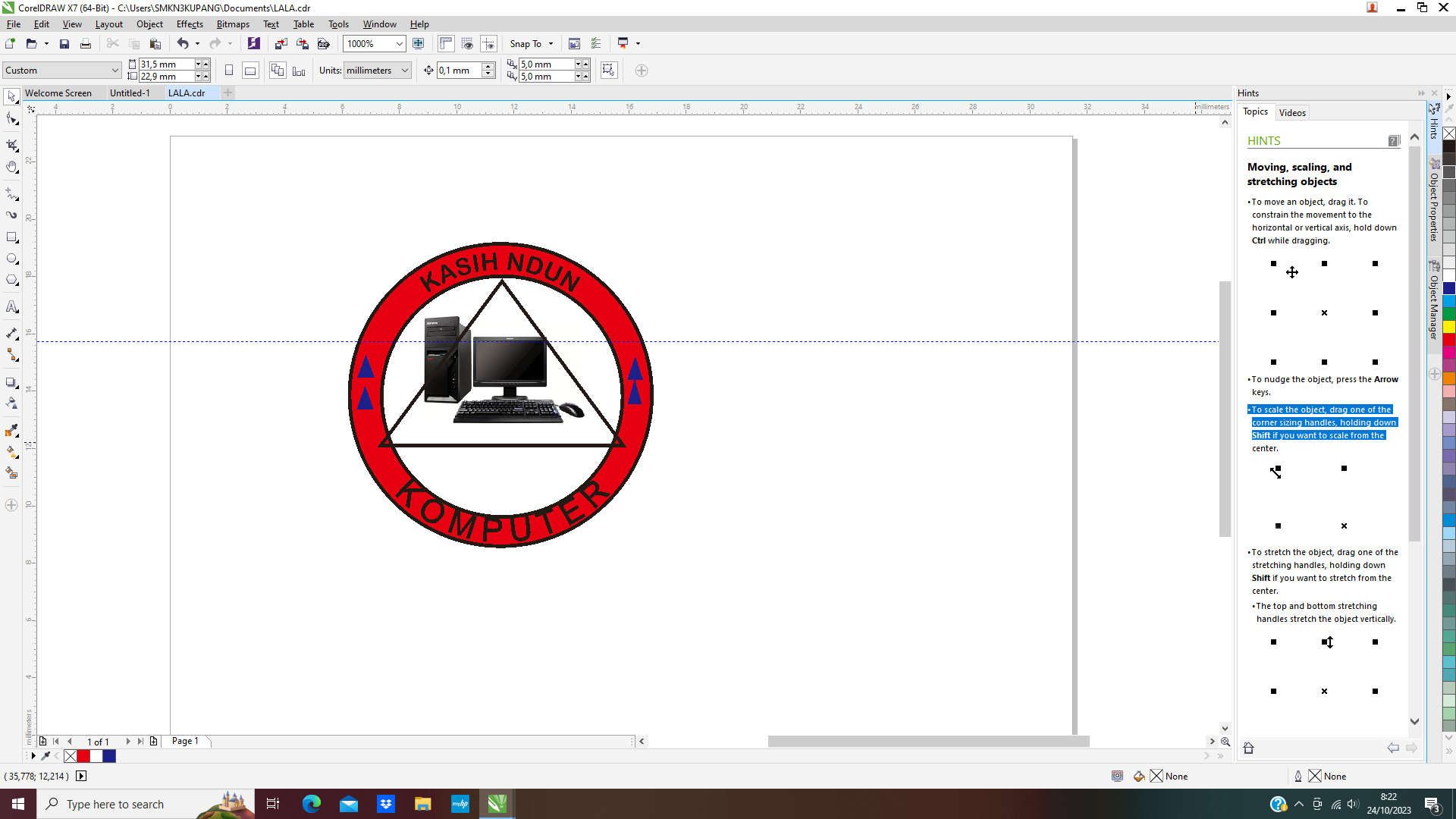Pick the dark blue document palette swatch
Viewport: 1456px width, 819px height.
coord(109,756)
